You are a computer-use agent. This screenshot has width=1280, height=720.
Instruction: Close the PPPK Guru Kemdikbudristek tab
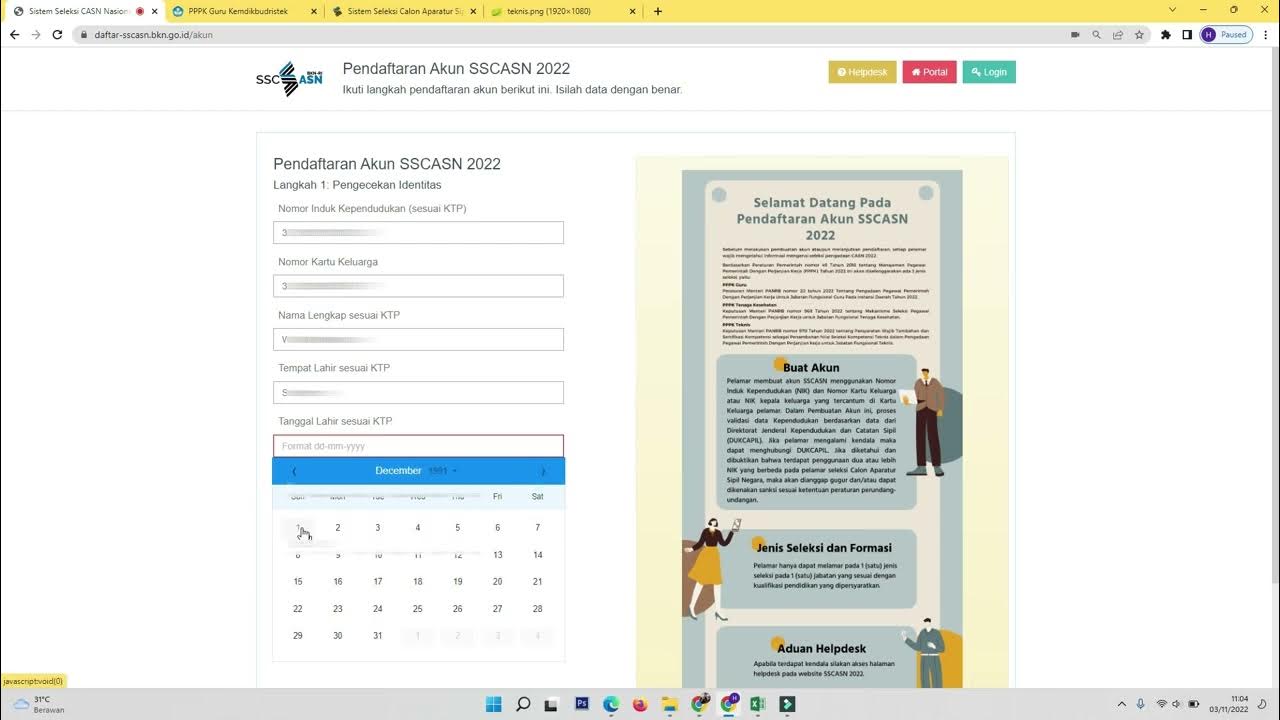[314, 11]
